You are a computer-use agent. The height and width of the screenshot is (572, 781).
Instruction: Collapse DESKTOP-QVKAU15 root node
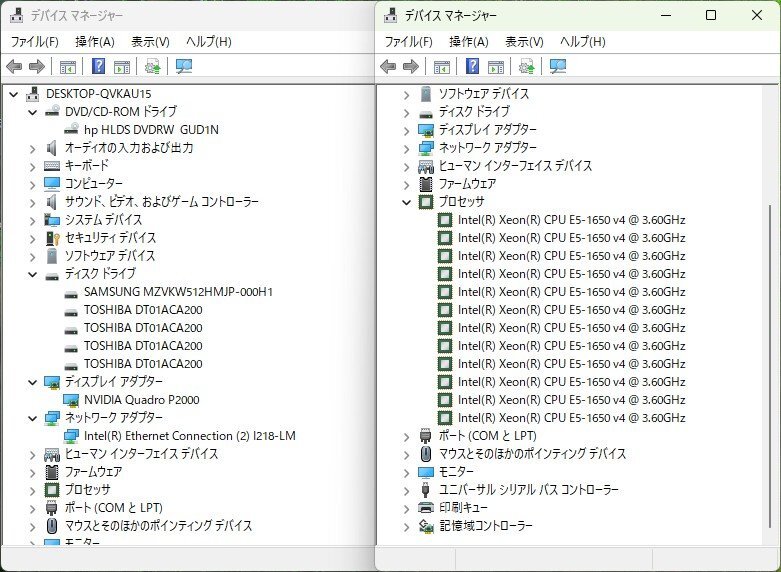(14, 94)
